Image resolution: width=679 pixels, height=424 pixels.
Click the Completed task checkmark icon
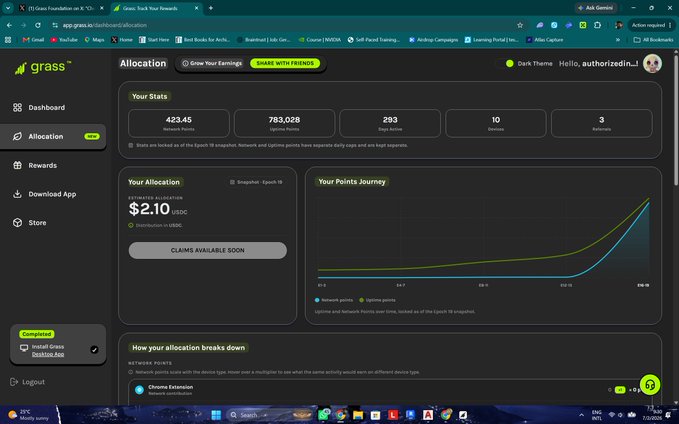click(x=94, y=350)
